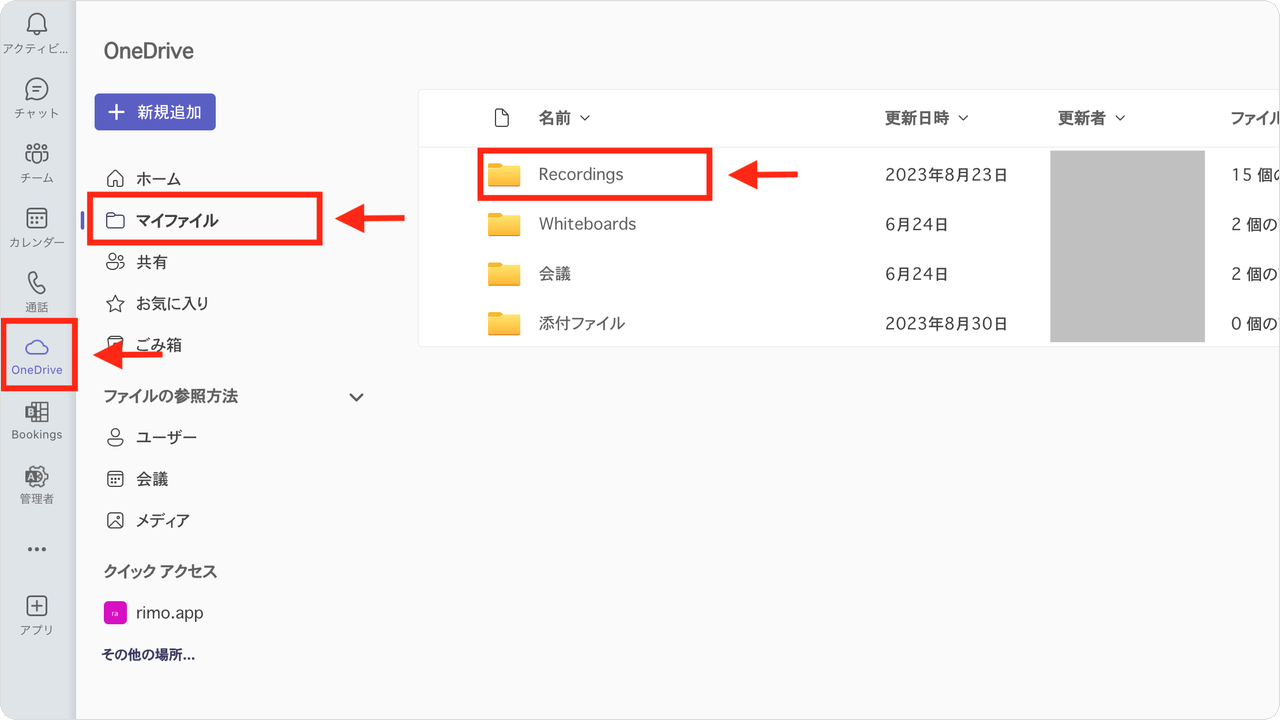Screen dimensions: 1280x720
Task: Open the Whiteboards folder name
Action: pyautogui.click(x=587, y=224)
